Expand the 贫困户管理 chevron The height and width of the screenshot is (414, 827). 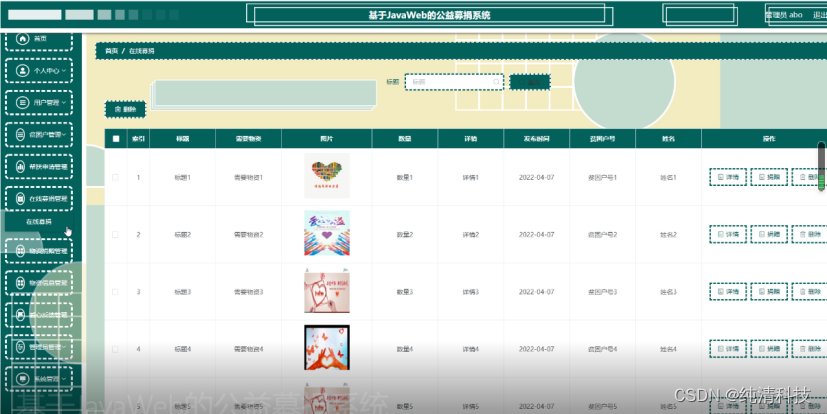(x=64, y=134)
